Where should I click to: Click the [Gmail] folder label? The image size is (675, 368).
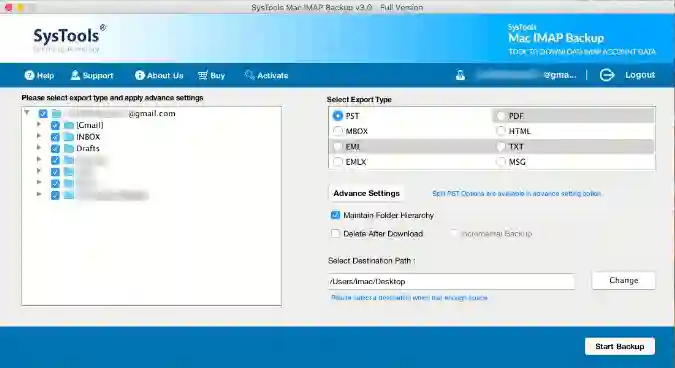[x=90, y=125]
